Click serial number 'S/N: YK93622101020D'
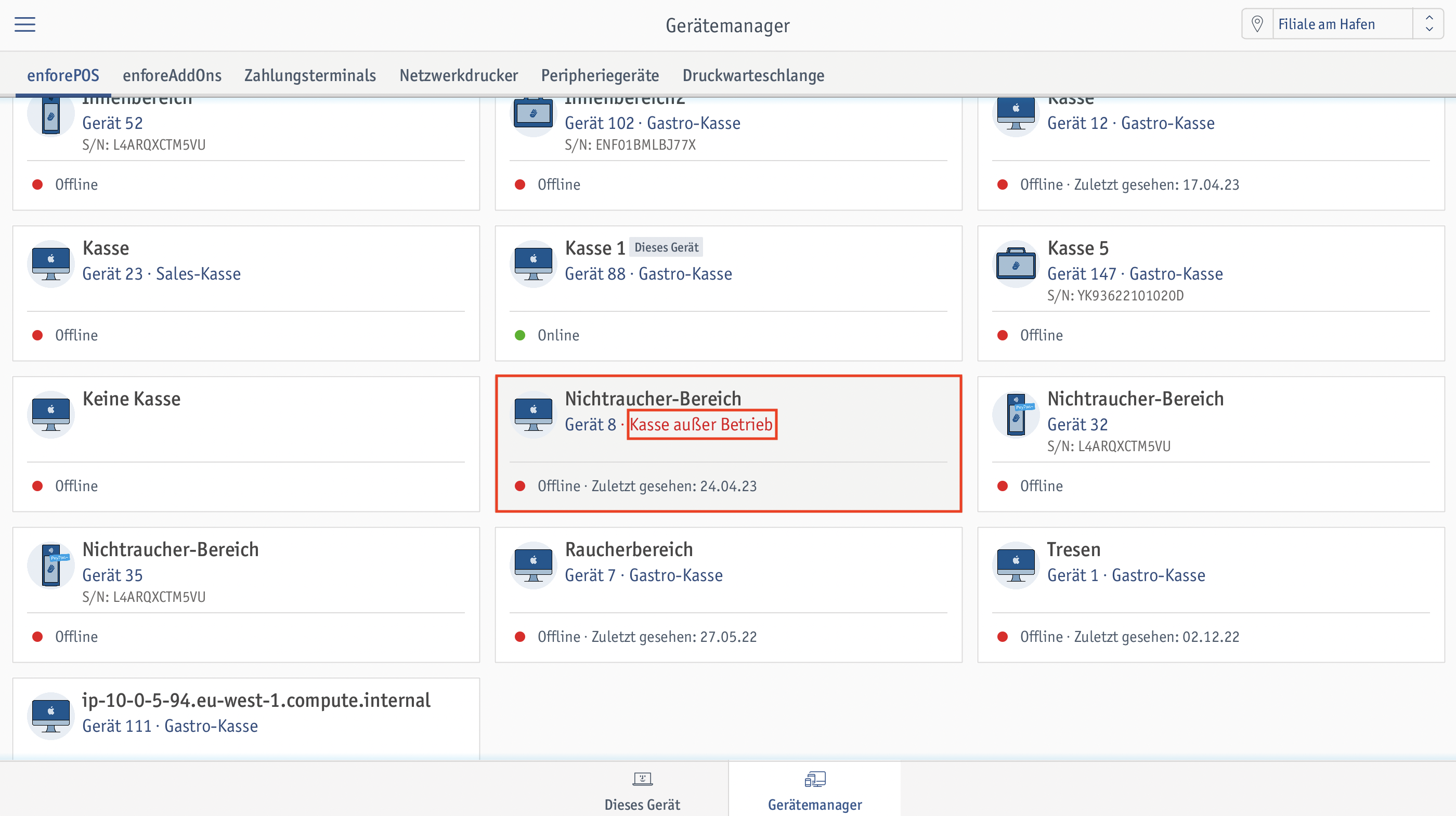This screenshot has height=816, width=1456. (1115, 296)
